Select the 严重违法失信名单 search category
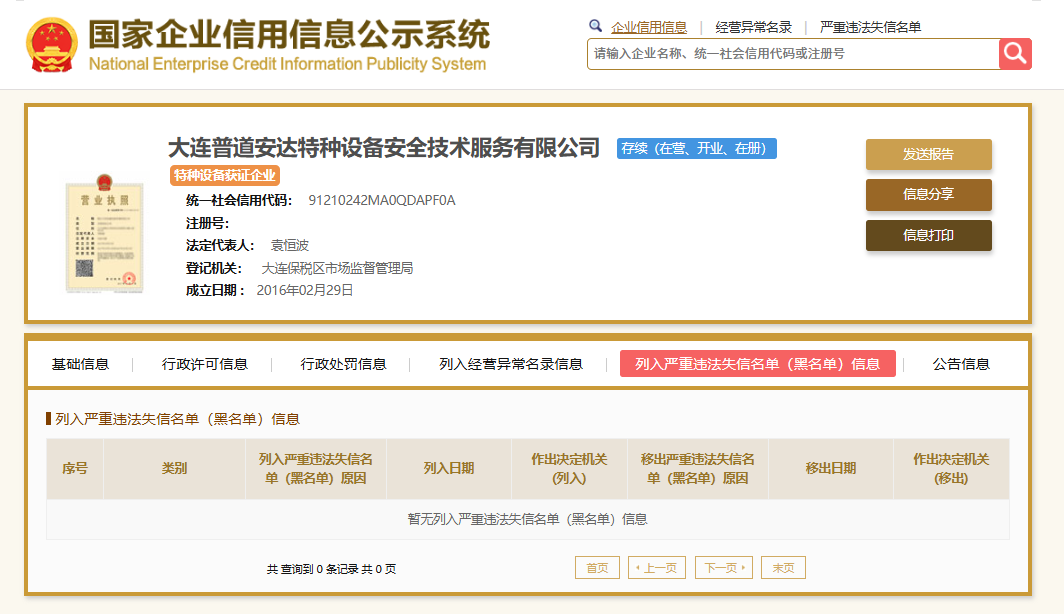The height and width of the screenshot is (614, 1064). pyautogui.click(x=870, y=27)
